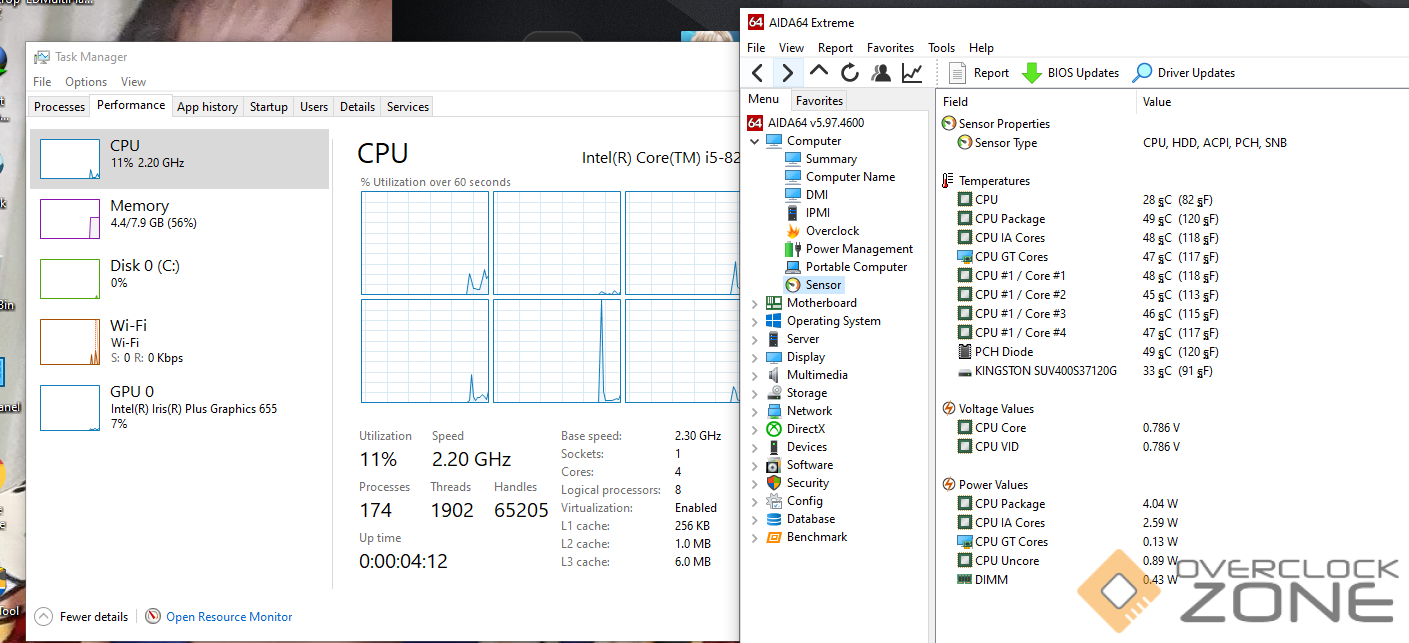Expand the Network node
Viewport: 1409px width, 643px height.
[754, 411]
